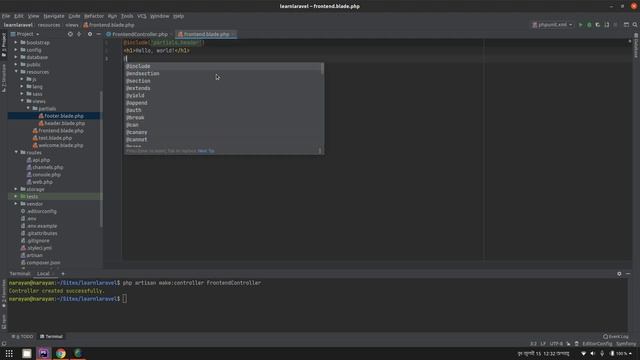Screen dimensions: 640x360
Task: Collapse the partials folder
Action: [29, 109]
